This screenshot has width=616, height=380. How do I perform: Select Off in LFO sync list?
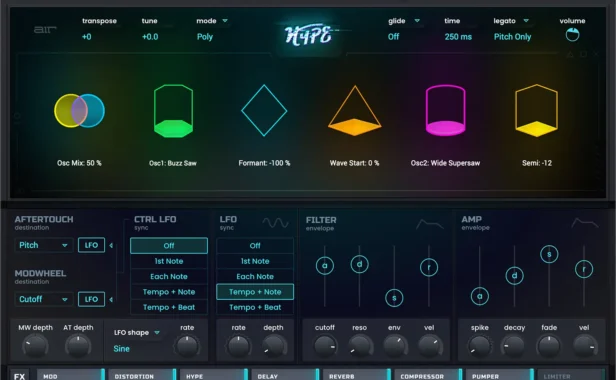pyautogui.click(x=255, y=246)
